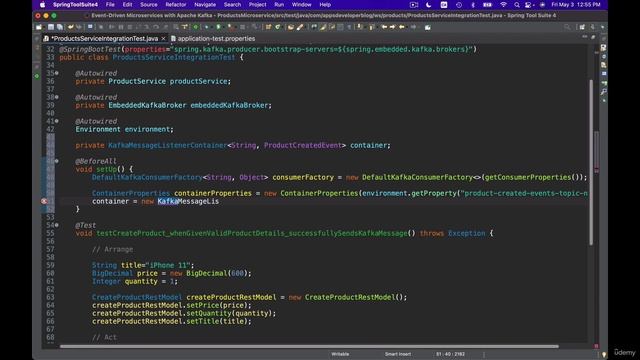
Task: Collapse the fold at line 41
Action: [57, 121]
